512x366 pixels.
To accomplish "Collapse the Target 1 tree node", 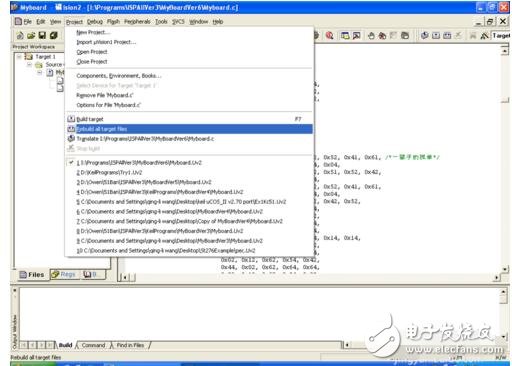I will [19, 57].
